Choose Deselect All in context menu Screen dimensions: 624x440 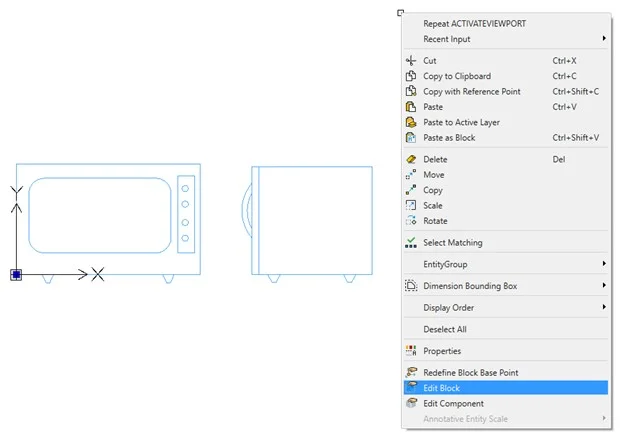[x=445, y=329]
